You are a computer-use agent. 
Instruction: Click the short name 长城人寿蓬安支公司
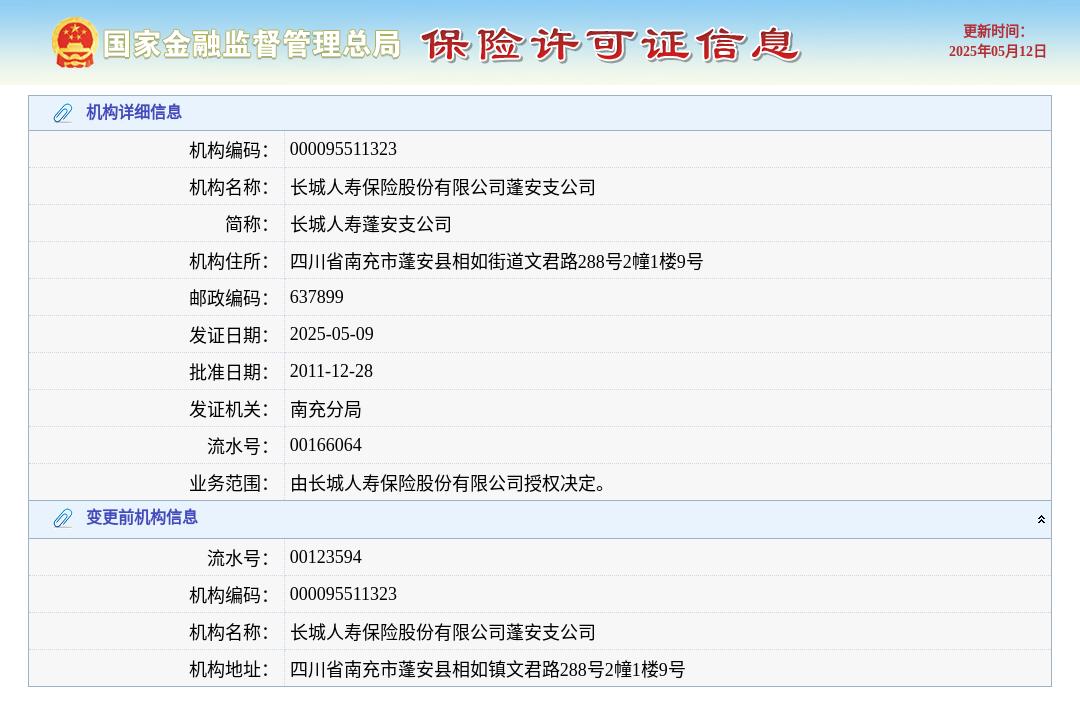click(371, 224)
